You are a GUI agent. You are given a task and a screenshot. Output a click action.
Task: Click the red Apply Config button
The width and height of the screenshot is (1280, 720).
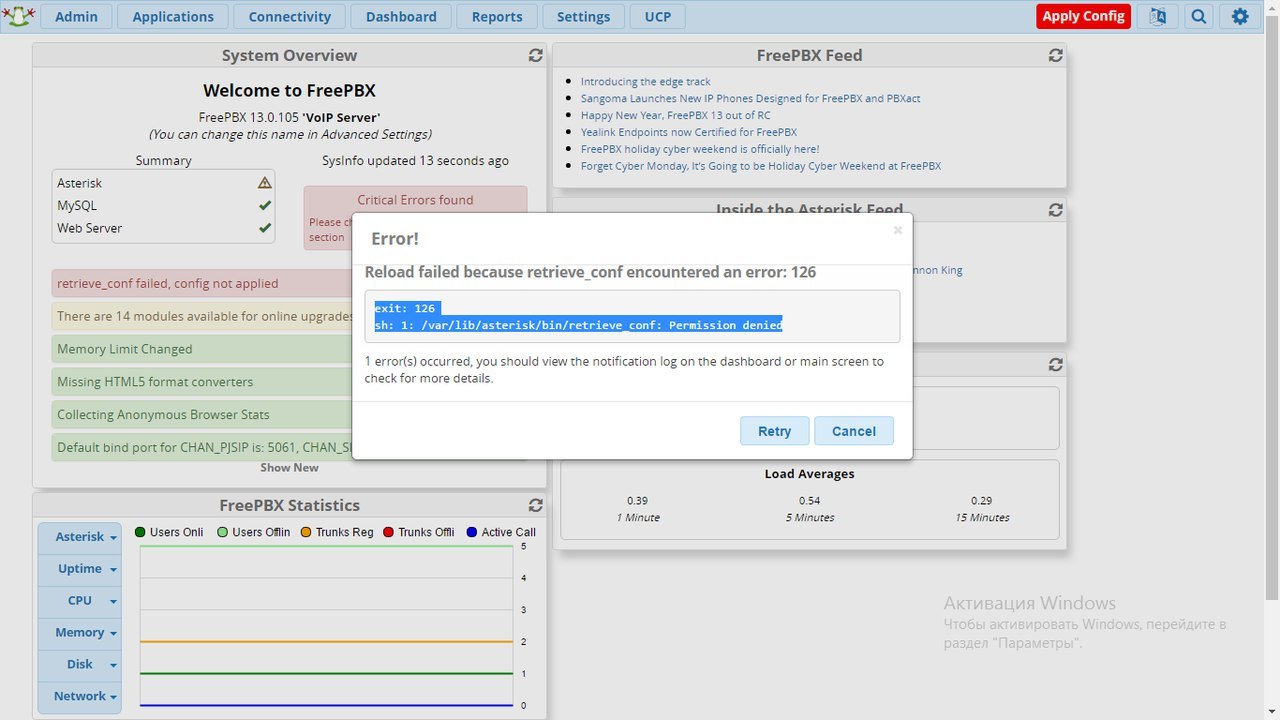(1083, 16)
